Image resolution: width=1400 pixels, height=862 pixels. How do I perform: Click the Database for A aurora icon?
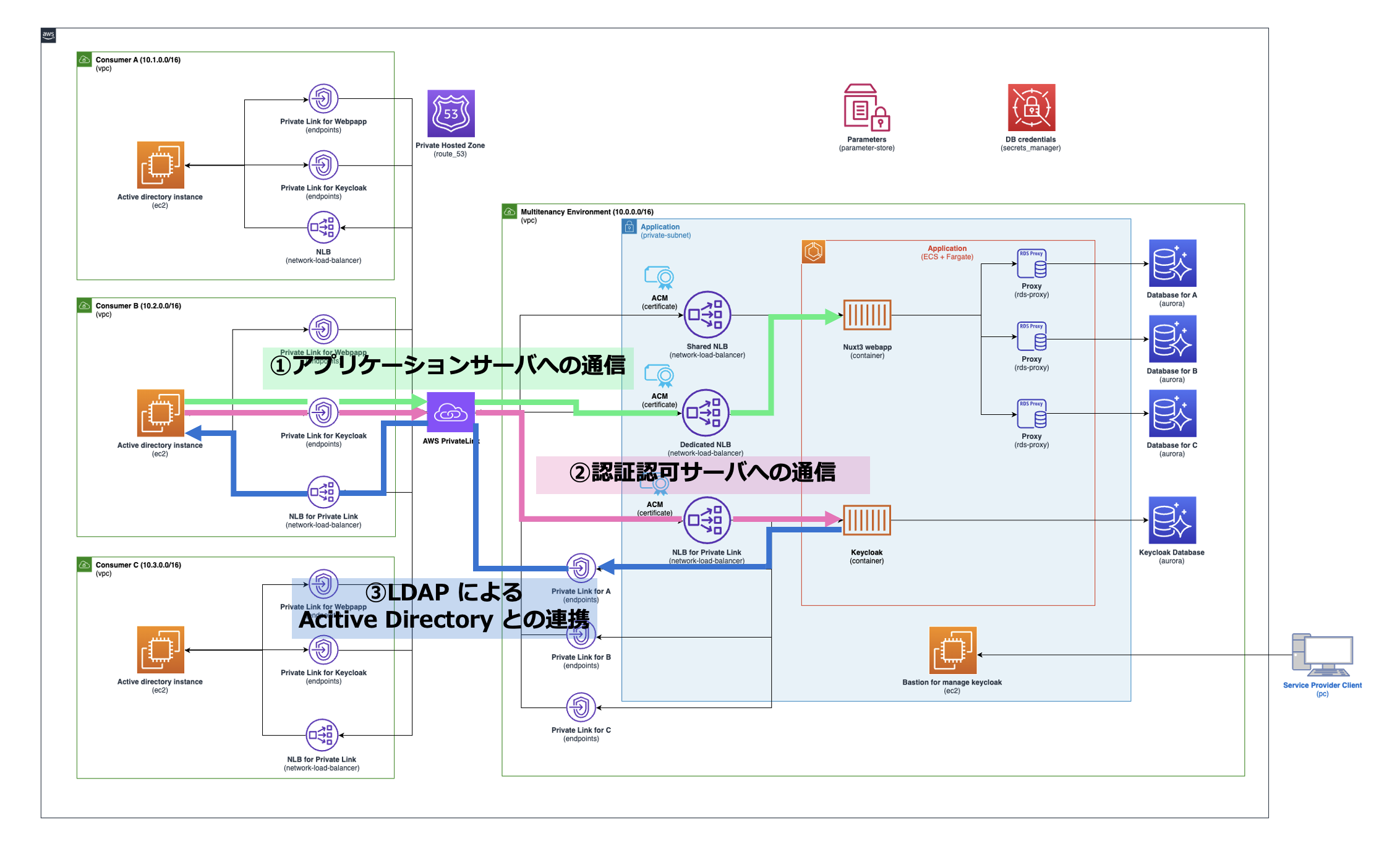coord(1172,263)
